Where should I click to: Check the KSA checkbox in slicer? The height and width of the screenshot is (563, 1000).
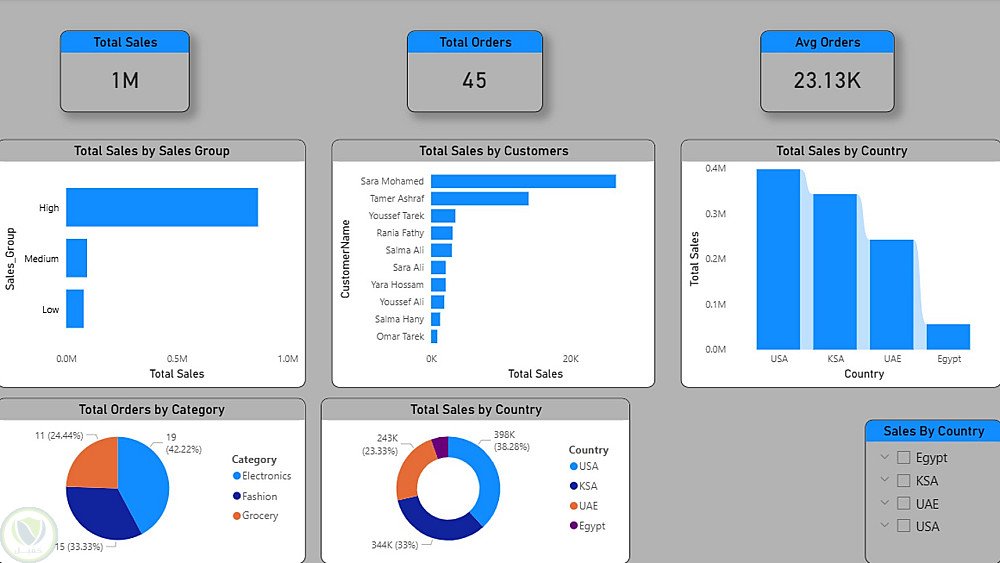[903, 480]
